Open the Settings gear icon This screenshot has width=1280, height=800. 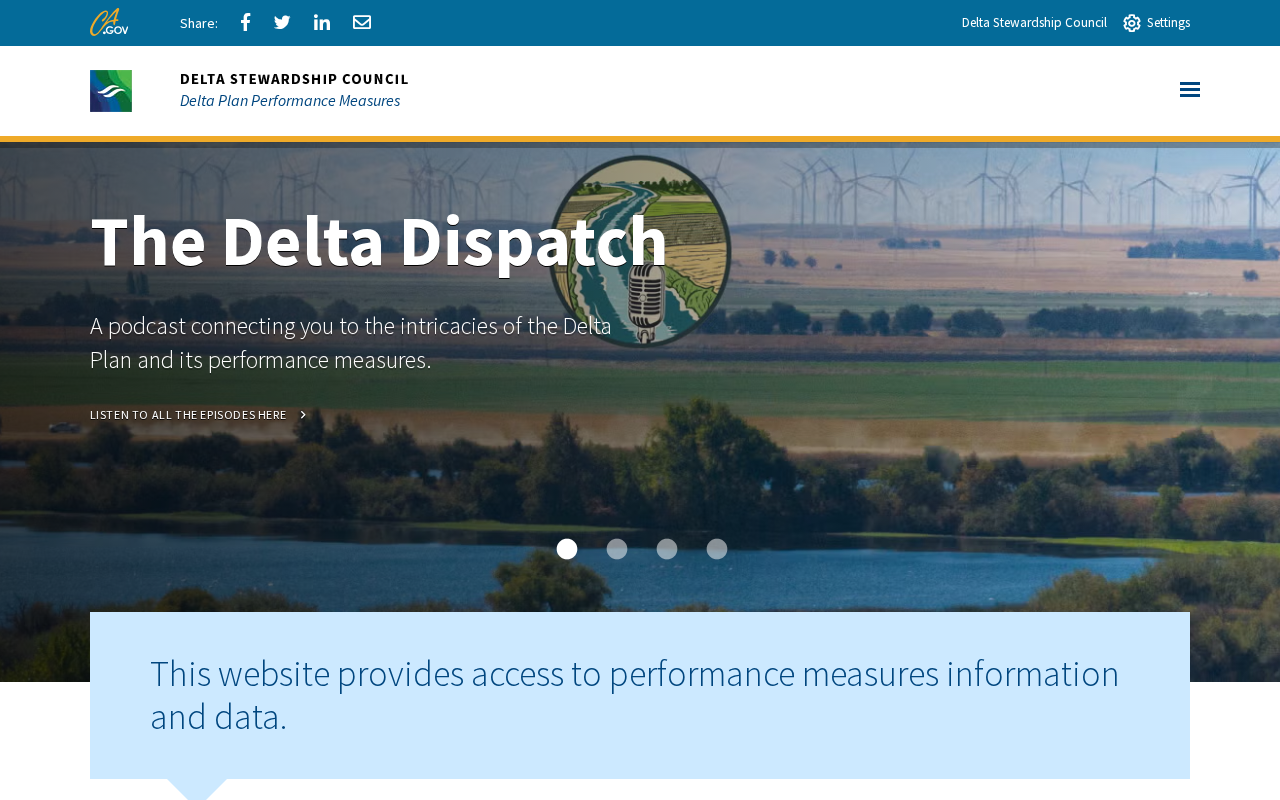[x=1132, y=23]
